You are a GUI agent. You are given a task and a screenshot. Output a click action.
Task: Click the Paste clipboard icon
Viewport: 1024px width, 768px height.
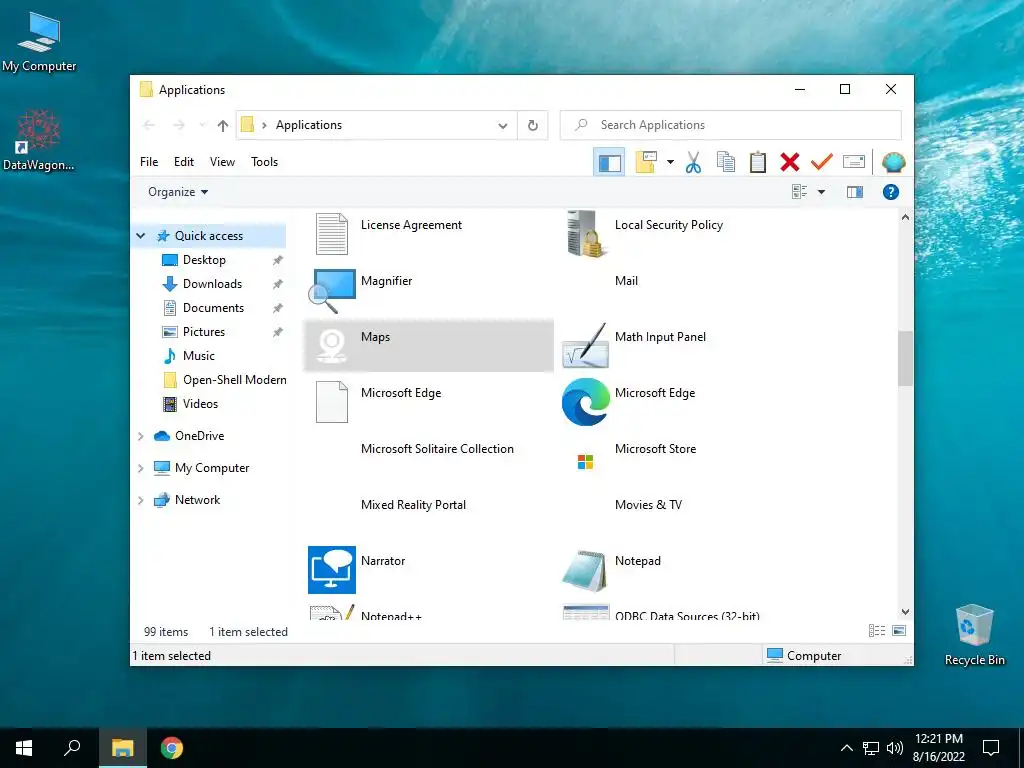pyautogui.click(x=758, y=162)
